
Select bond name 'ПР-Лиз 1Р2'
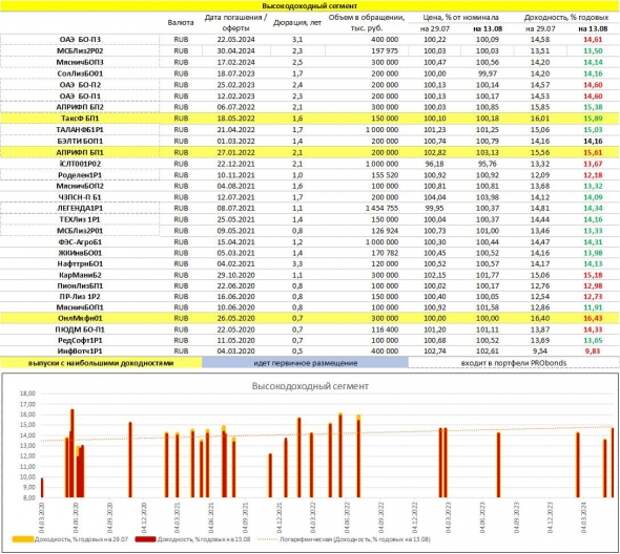pyautogui.click(x=80, y=297)
